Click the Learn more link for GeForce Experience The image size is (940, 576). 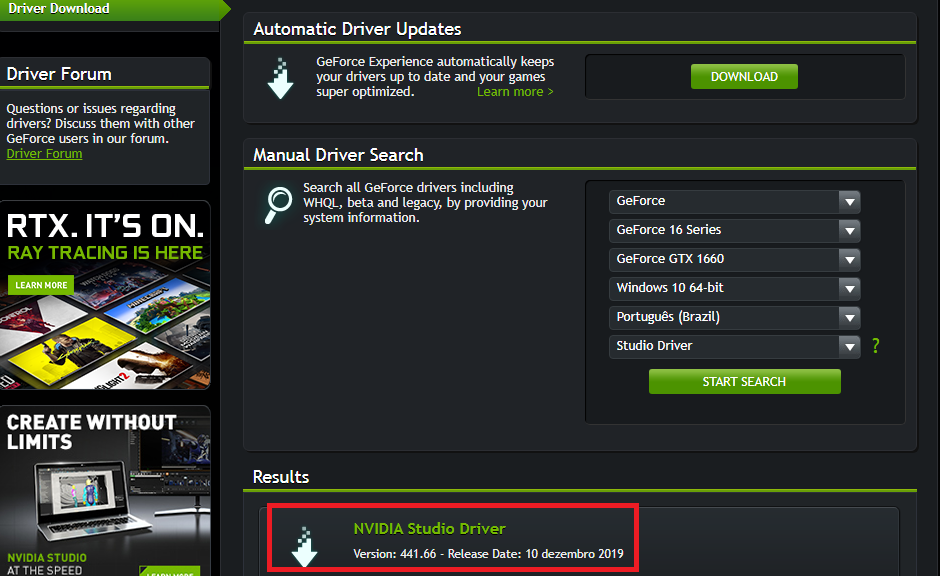(515, 92)
